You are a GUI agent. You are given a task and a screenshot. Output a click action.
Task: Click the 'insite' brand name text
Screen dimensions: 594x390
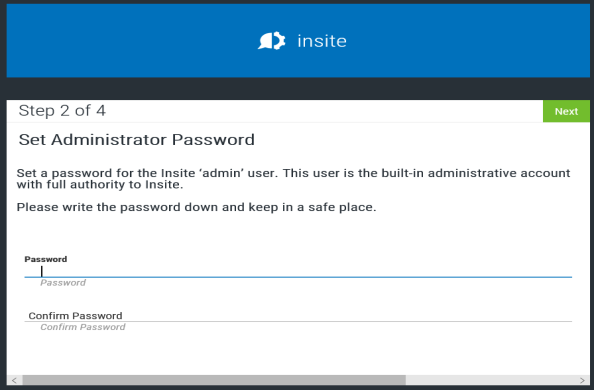coord(322,41)
